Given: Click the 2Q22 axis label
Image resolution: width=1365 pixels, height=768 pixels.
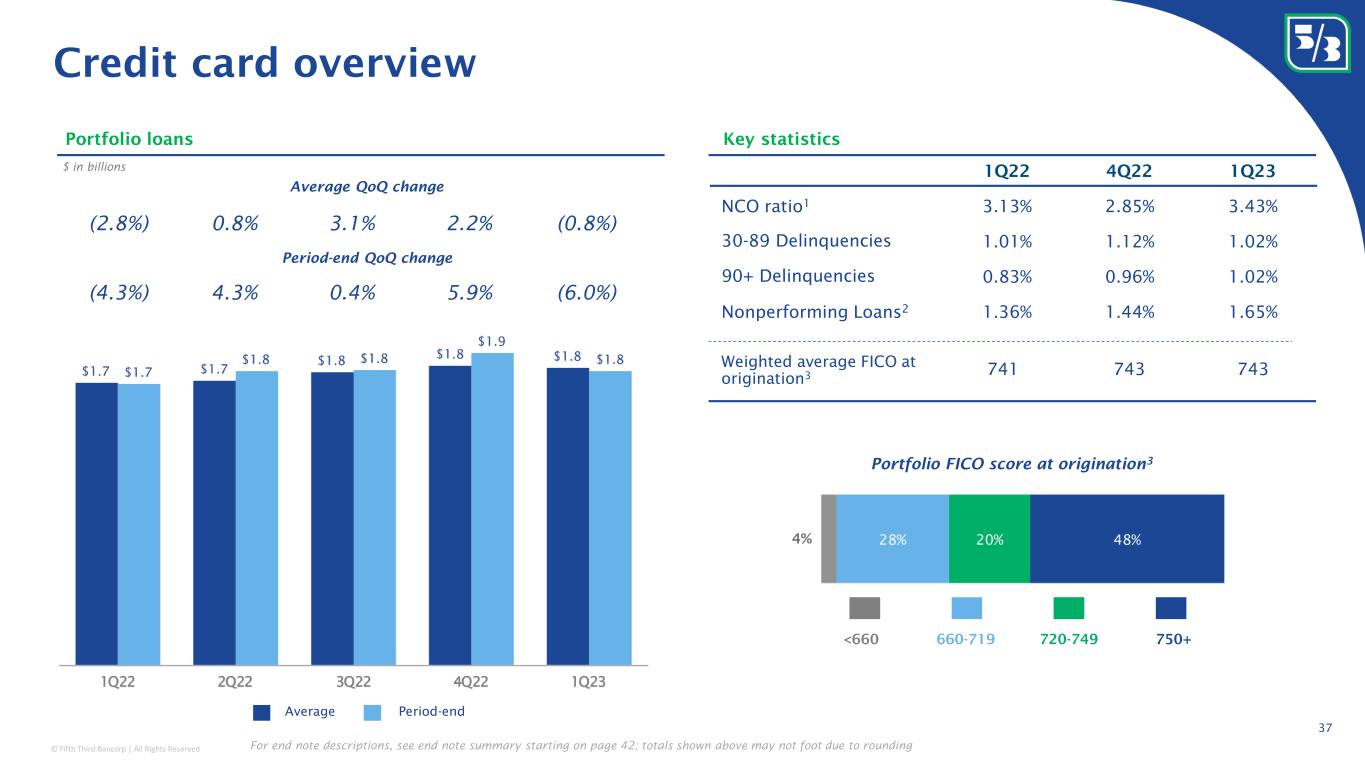Looking at the screenshot, I should [235, 682].
